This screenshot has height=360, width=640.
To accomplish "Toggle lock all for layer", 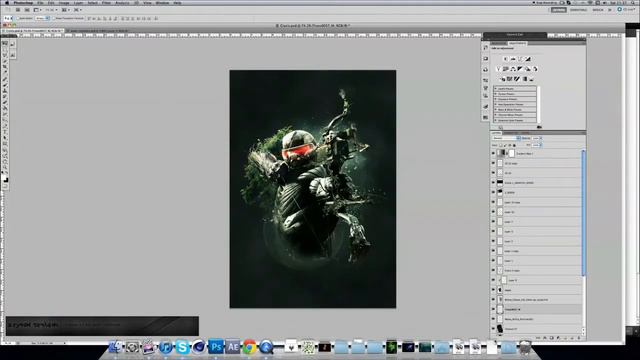I will [x=514, y=145].
